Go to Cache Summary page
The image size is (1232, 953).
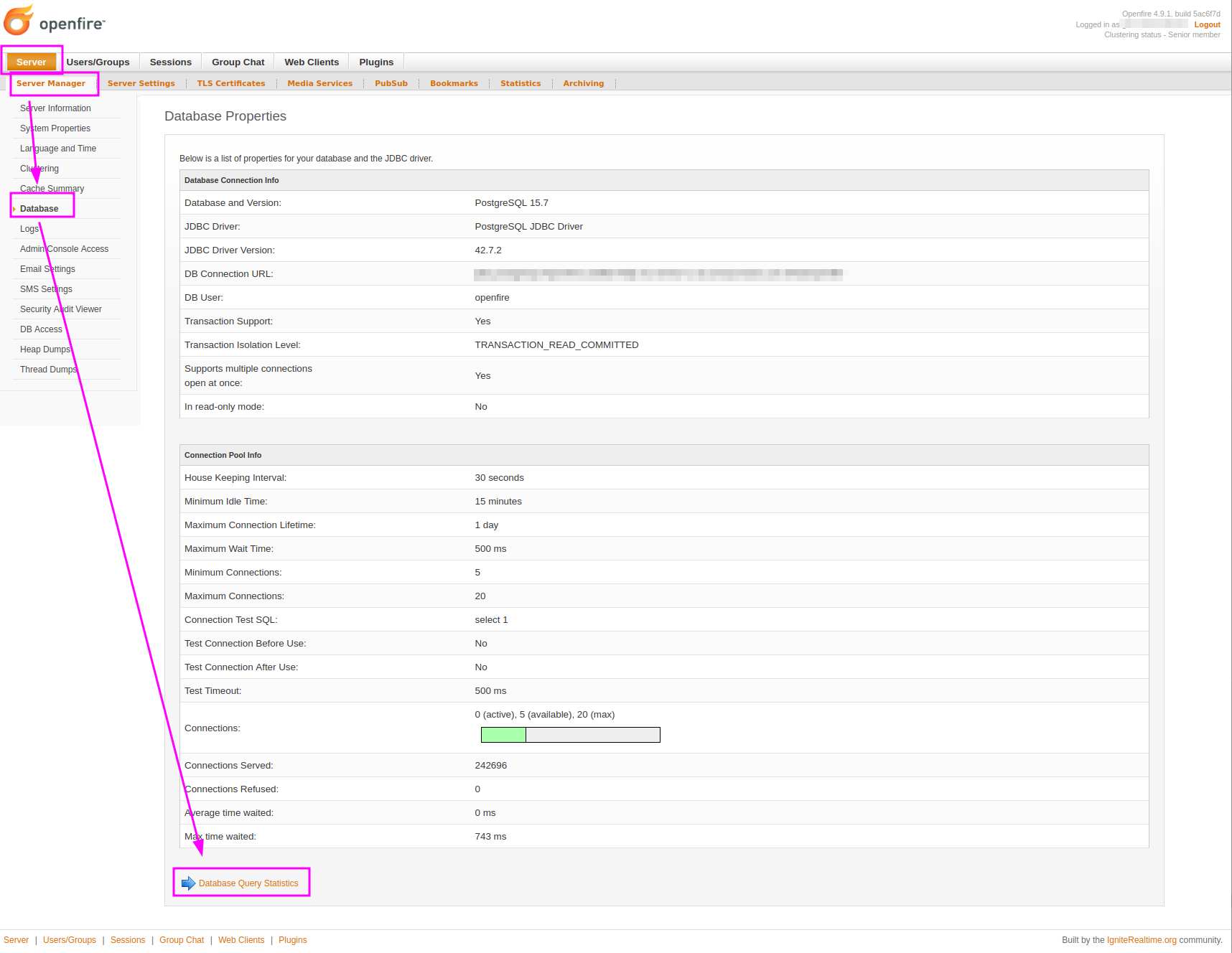52,189
